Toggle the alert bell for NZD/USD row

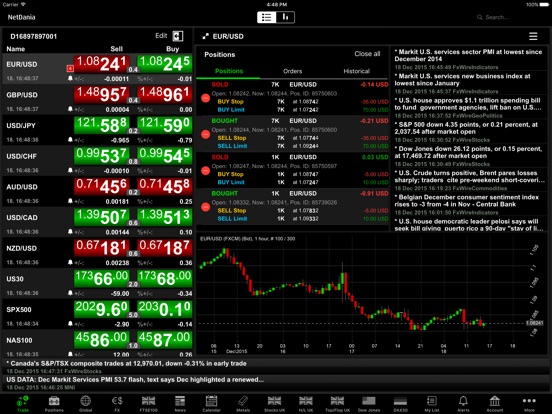click(x=70, y=262)
